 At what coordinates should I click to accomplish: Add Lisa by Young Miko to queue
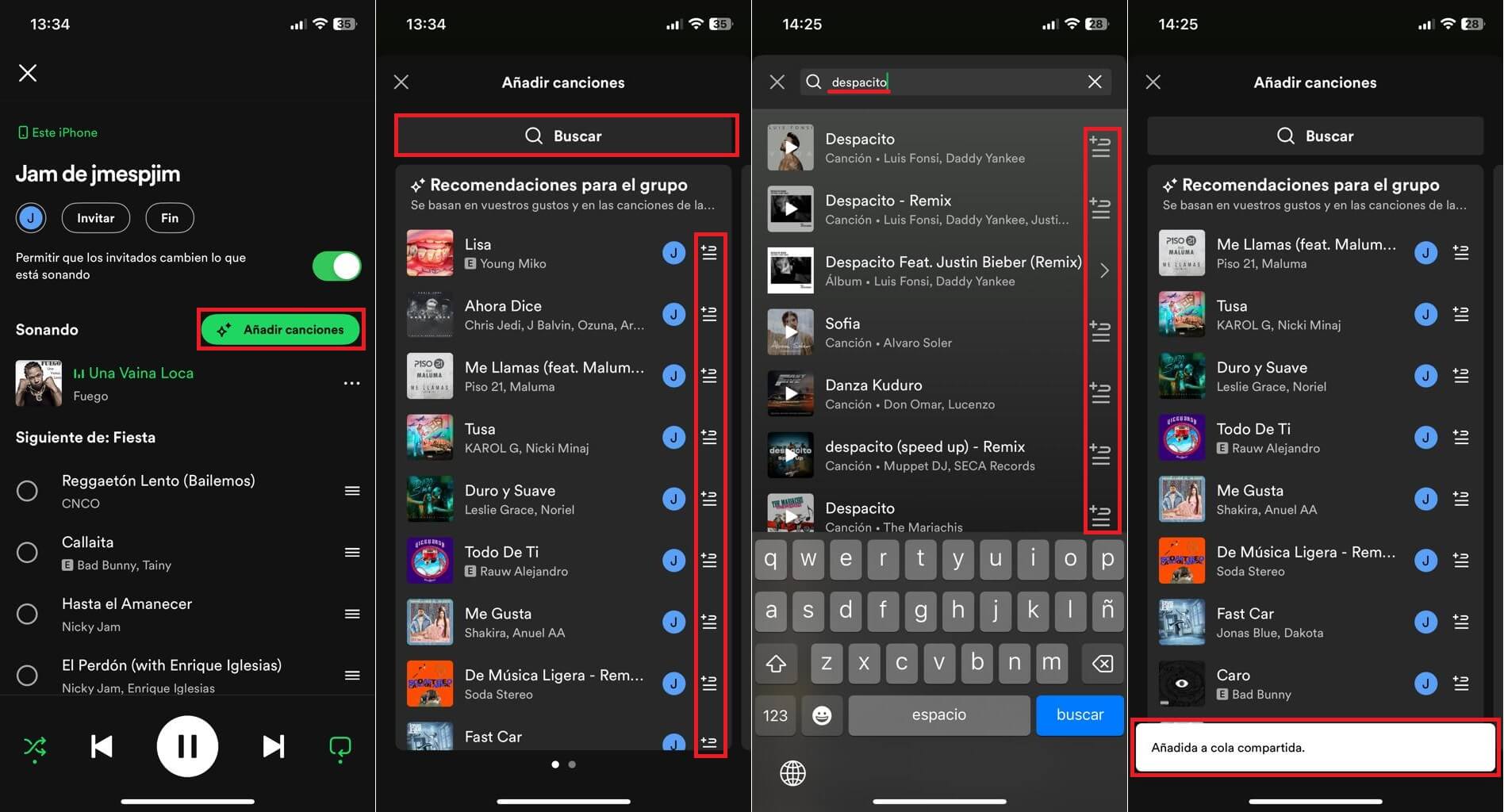[709, 252]
